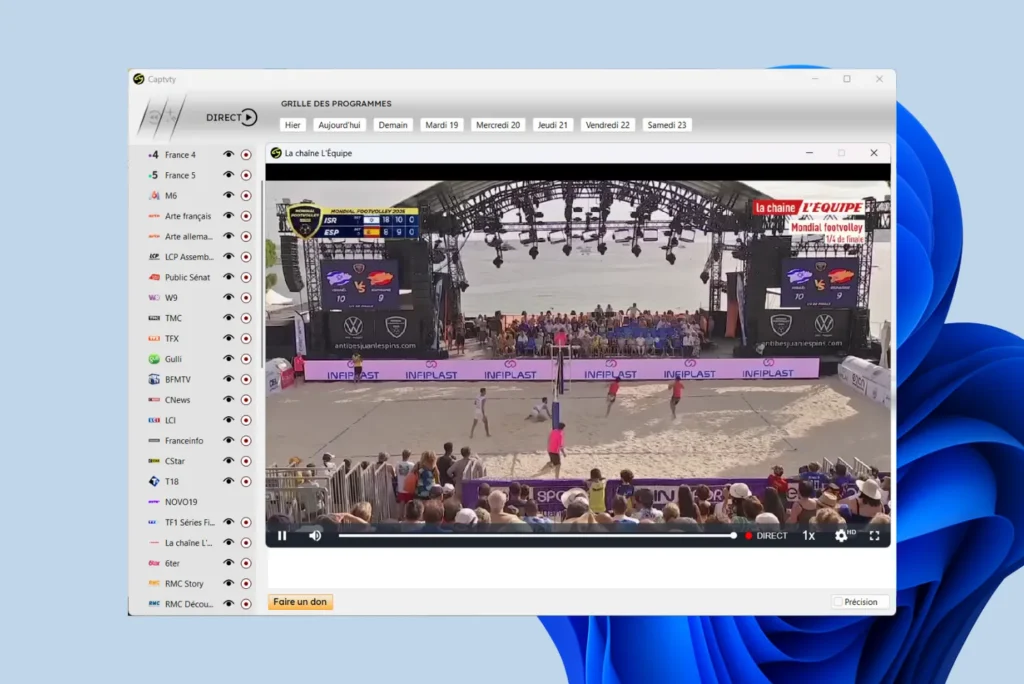Select the Hier schedule tab
The image size is (1024, 684).
coord(293,125)
